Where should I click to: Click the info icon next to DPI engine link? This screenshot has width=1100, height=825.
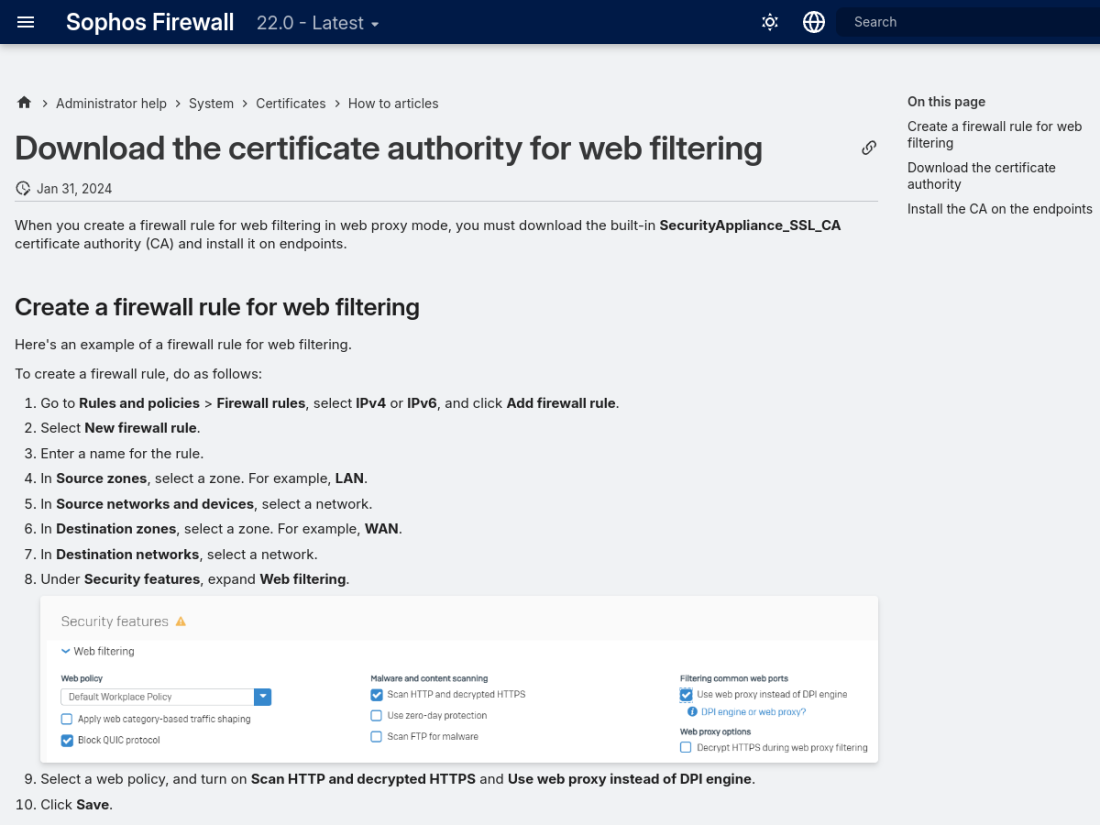point(692,711)
